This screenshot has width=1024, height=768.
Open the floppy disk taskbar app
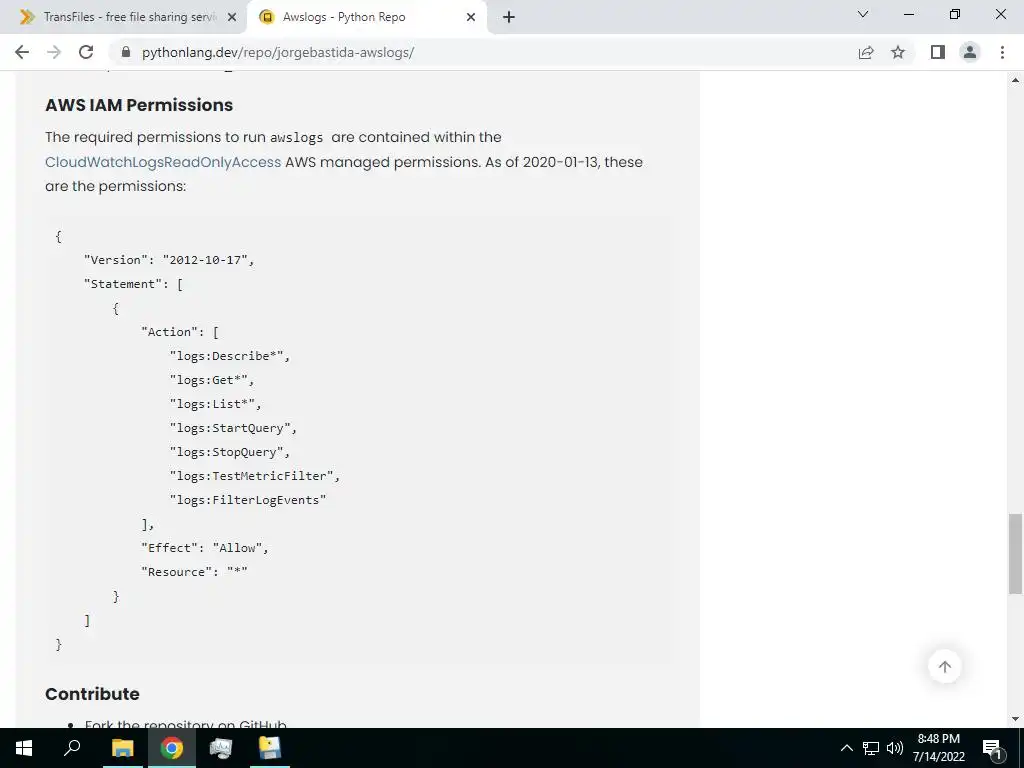coord(269,748)
